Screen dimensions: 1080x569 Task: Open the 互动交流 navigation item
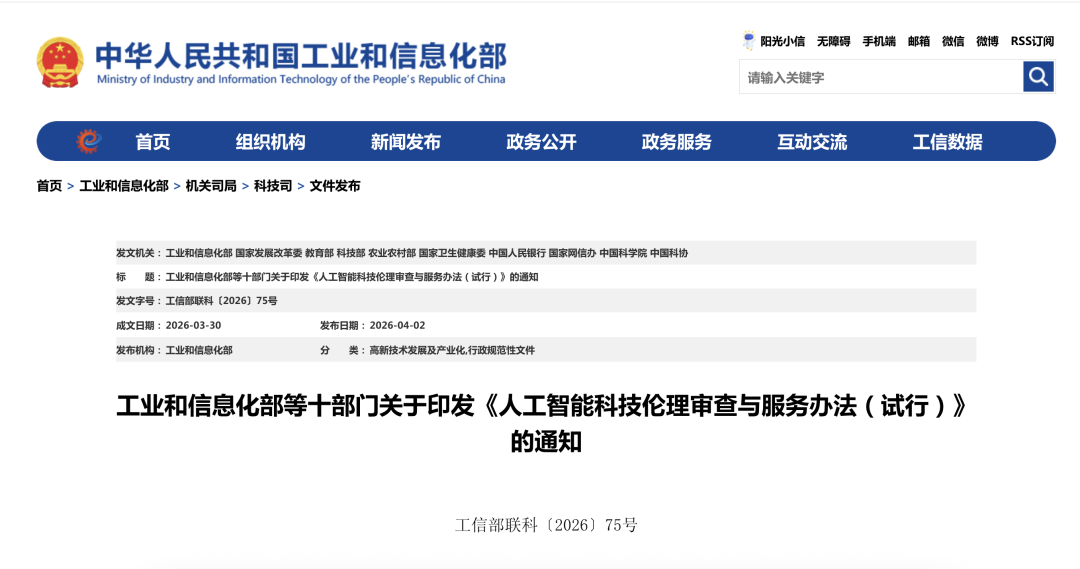(812, 142)
